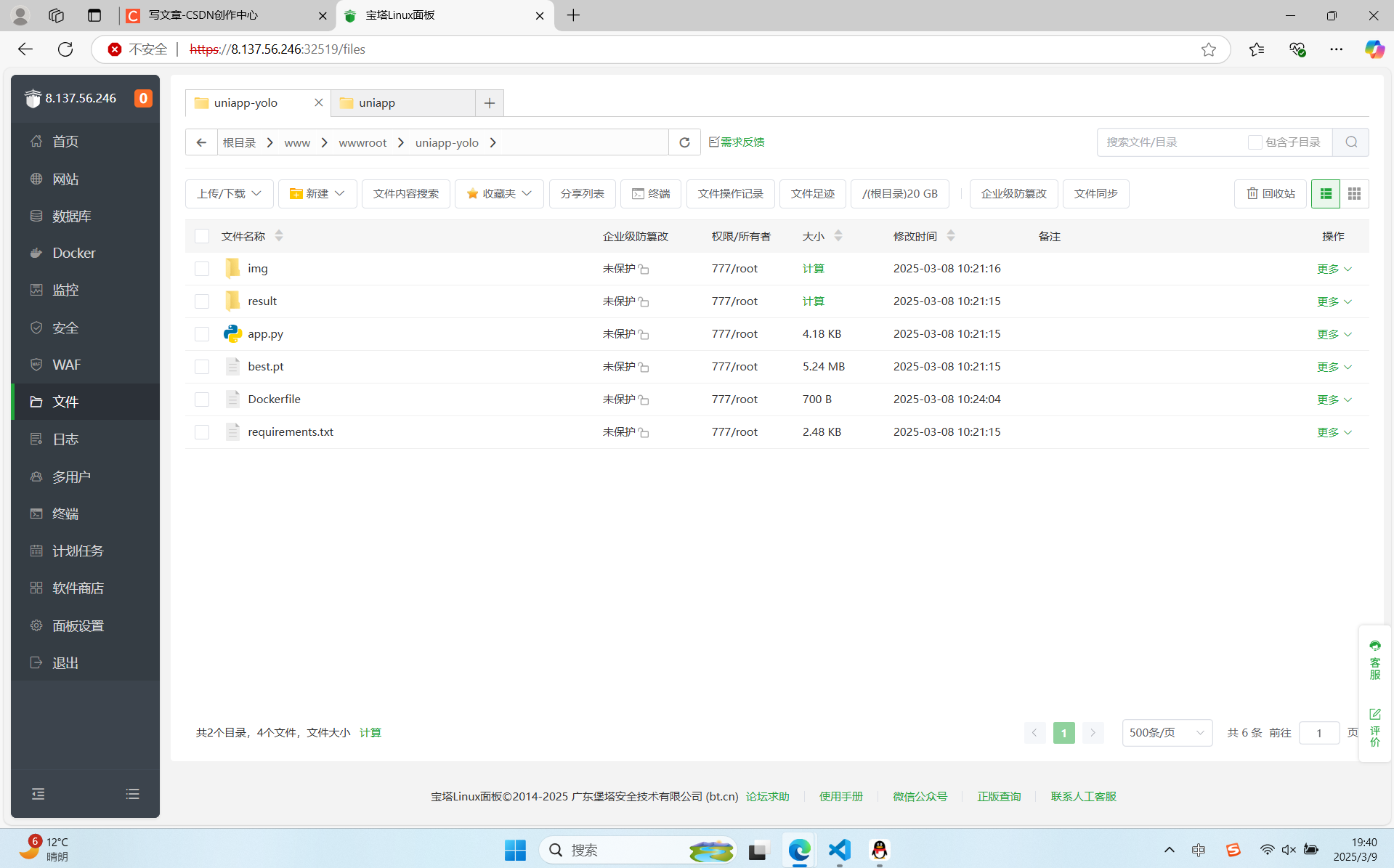This screenshot has height=868, width=1394.
Task: Expand 更多 menu for img row
Action: 1334,269
